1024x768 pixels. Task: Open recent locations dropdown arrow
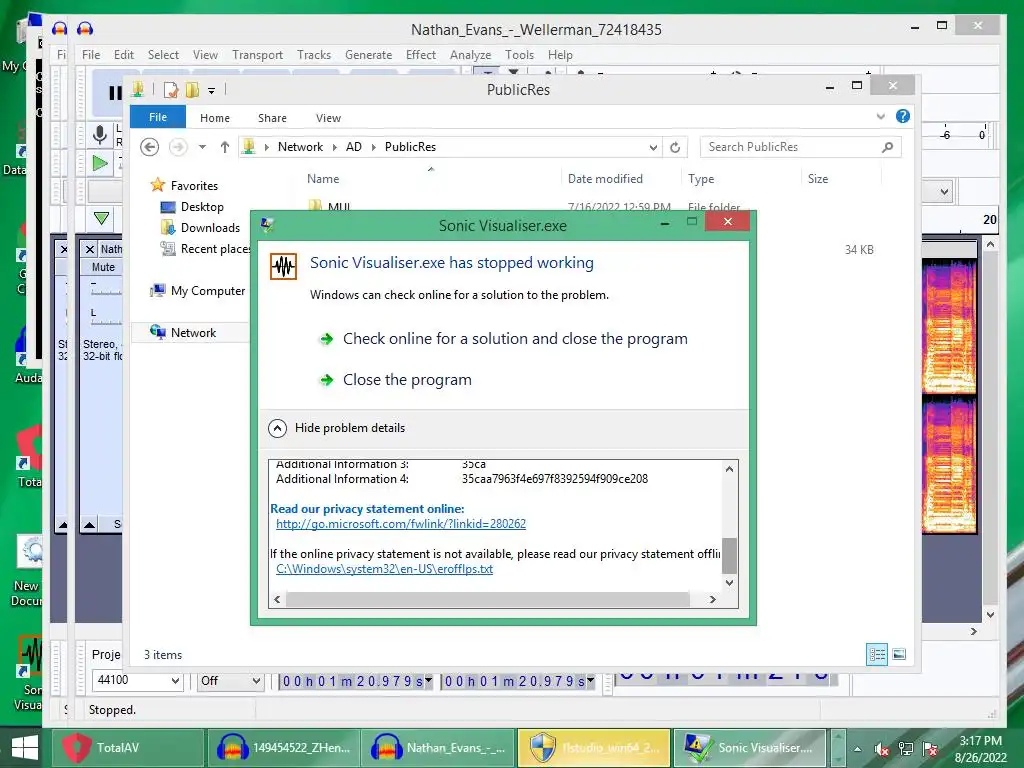point(202,147)
